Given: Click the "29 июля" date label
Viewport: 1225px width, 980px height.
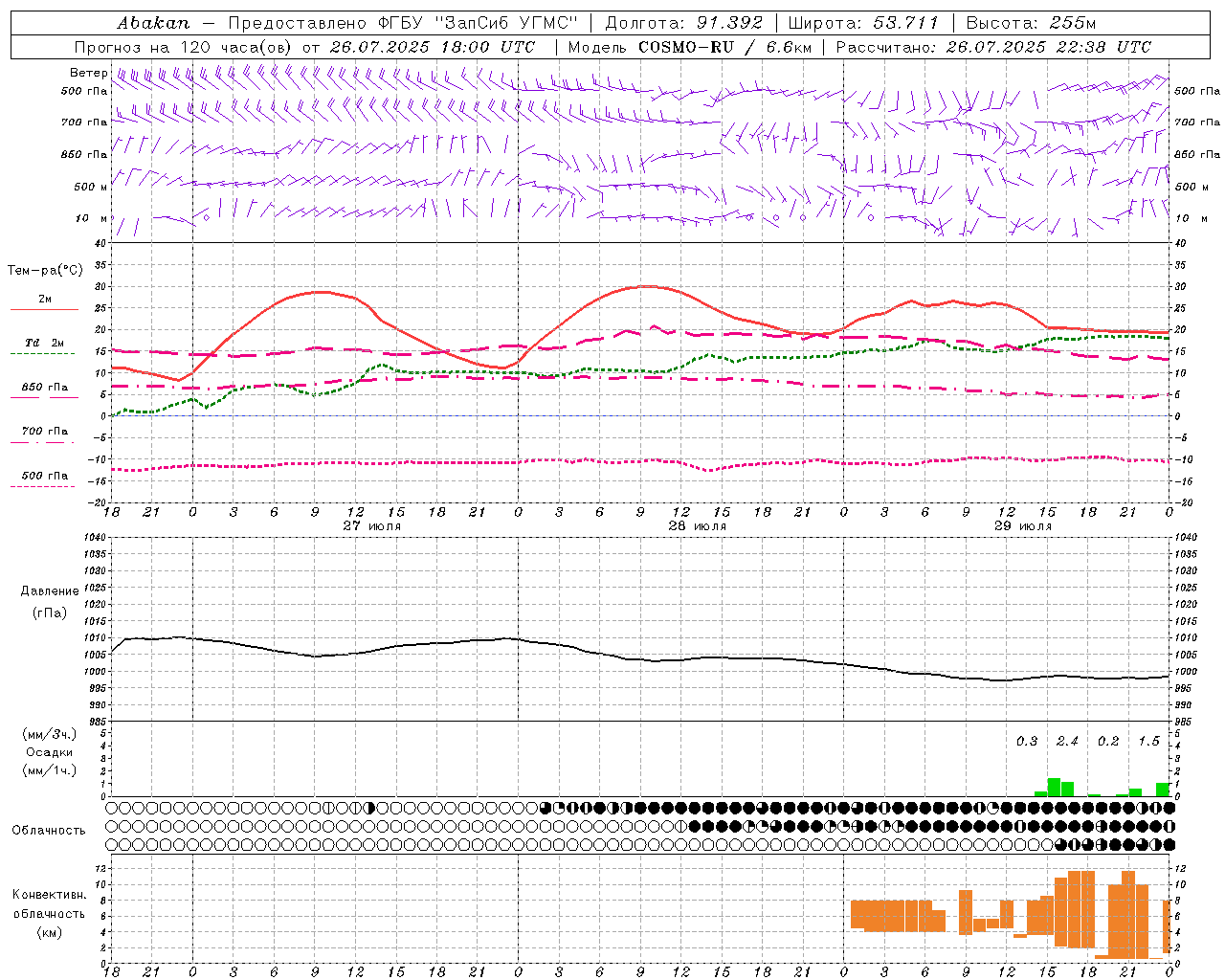Looking at the screenshot, I should point(1023,526).
